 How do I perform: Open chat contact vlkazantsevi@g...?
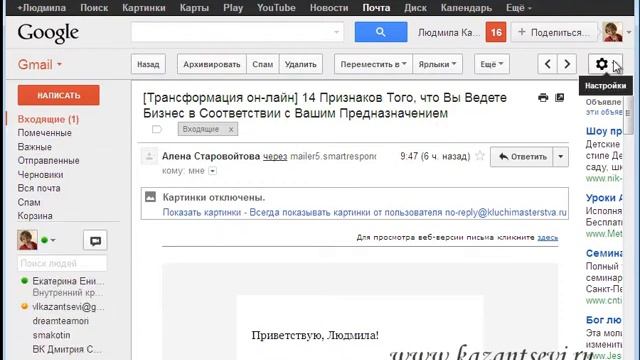coord(68,307)
